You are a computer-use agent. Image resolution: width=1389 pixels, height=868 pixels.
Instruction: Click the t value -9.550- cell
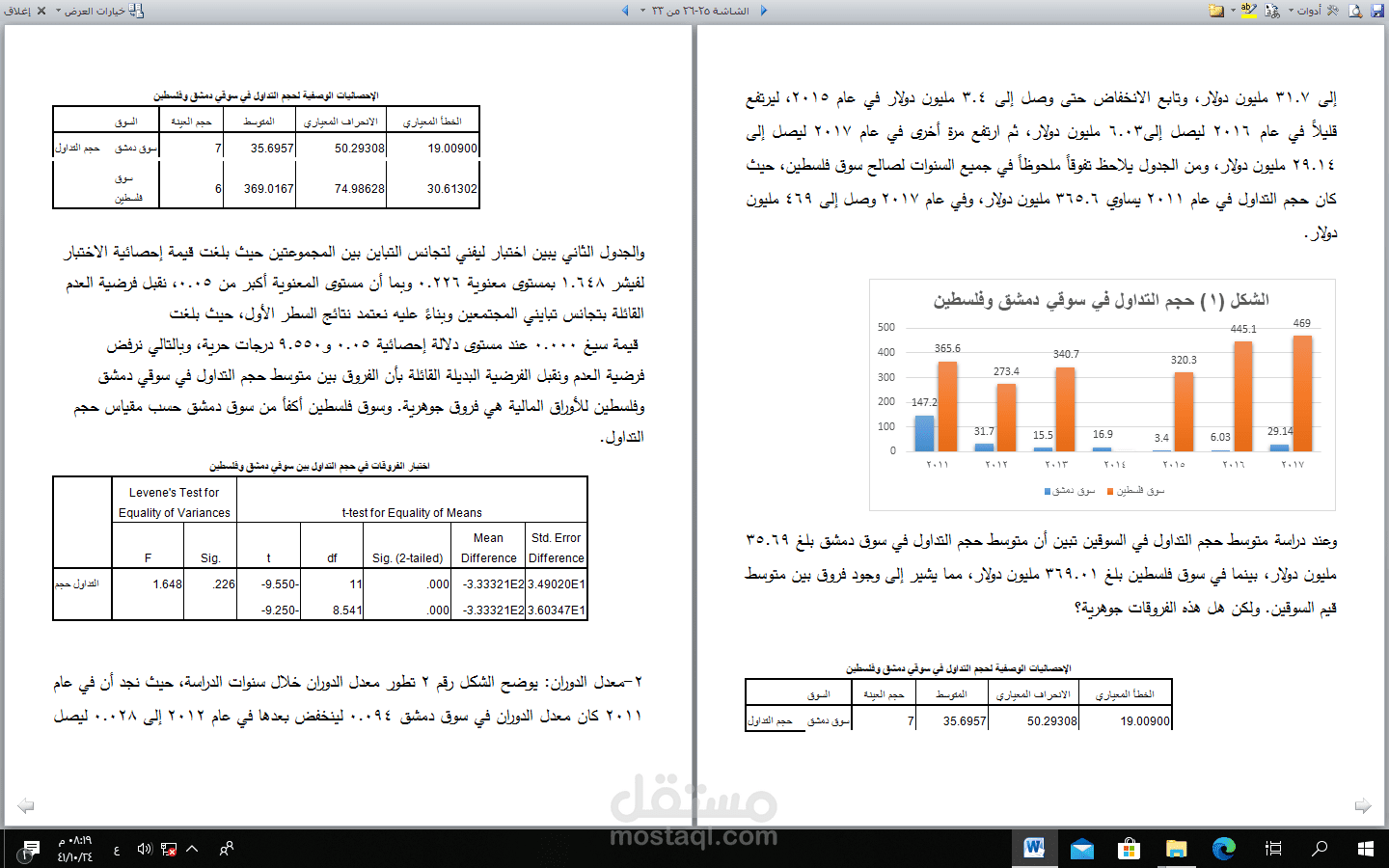[280, 583]
